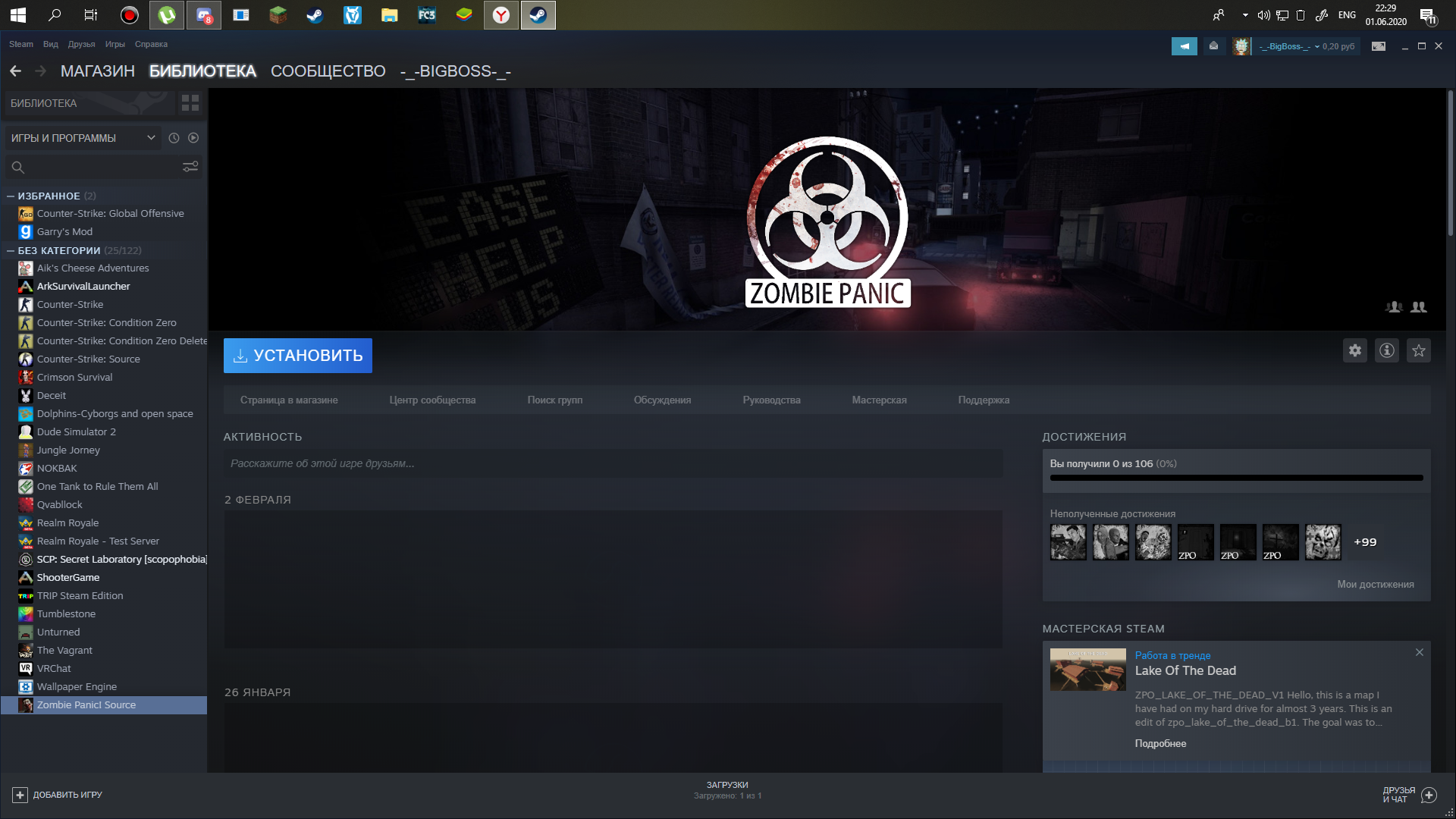Add Zombie Panic to favorites with the star

pos(1419,350)
